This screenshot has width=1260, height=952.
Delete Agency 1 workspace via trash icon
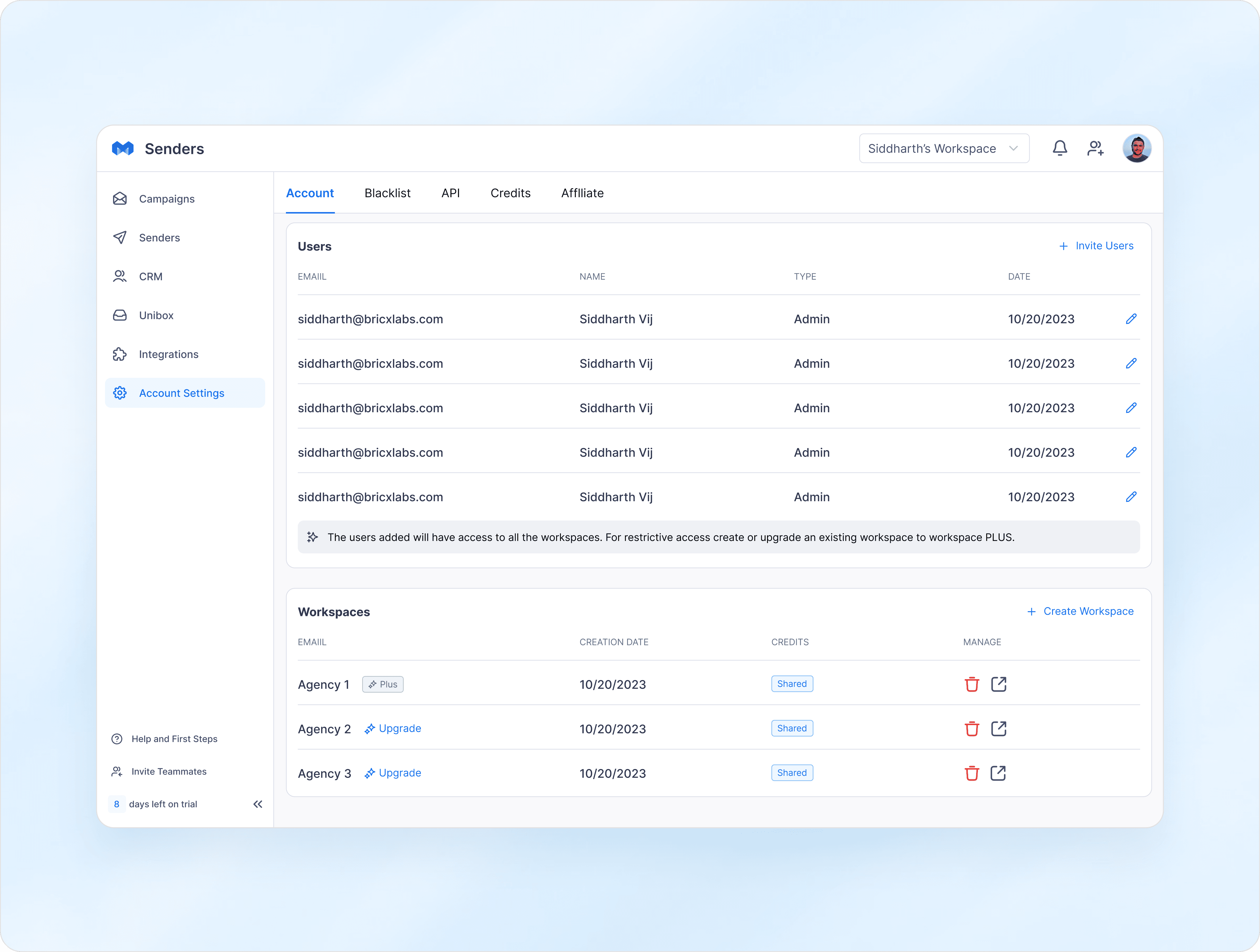pos(971,684)
